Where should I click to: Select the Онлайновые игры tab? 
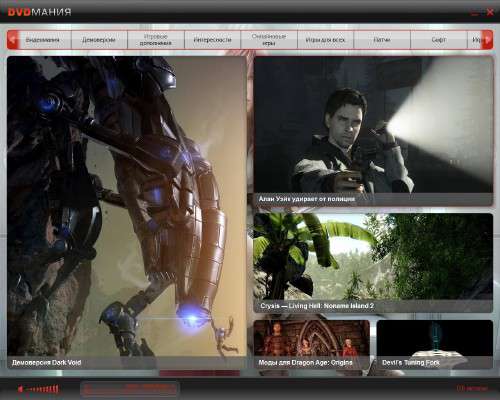[269, 40]
